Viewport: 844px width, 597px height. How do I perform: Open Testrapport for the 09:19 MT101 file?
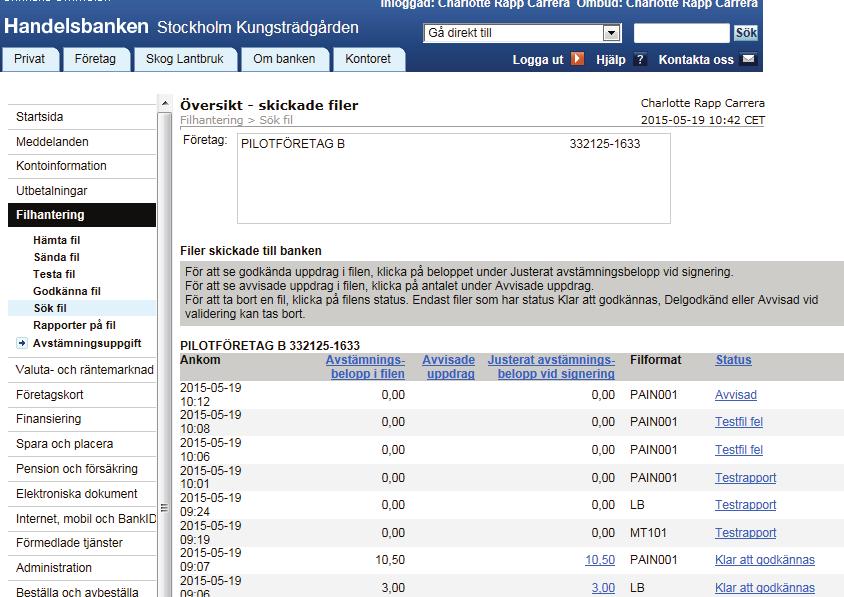coord(745,532)
